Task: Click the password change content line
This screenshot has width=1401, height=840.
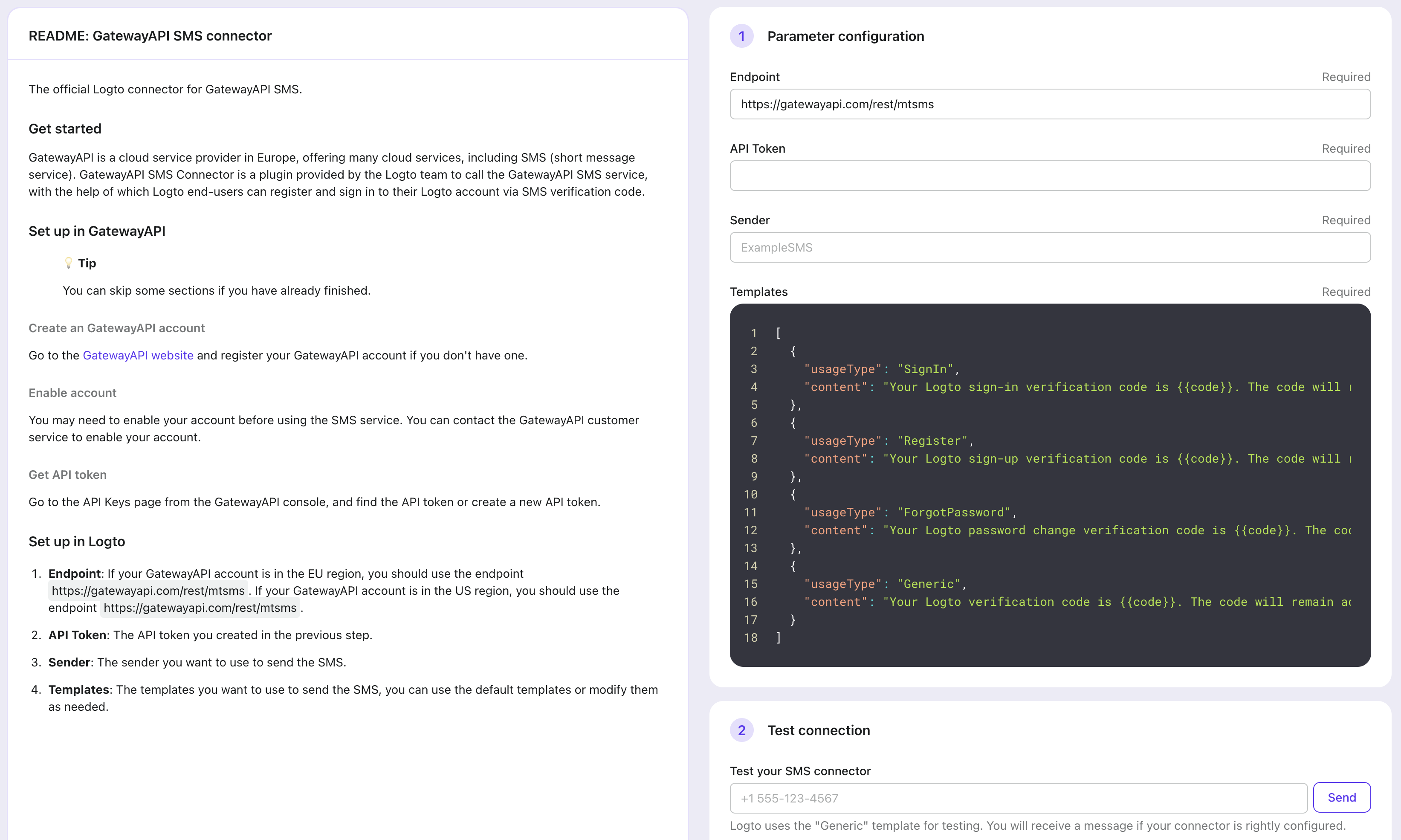Action: [1077, 530]
